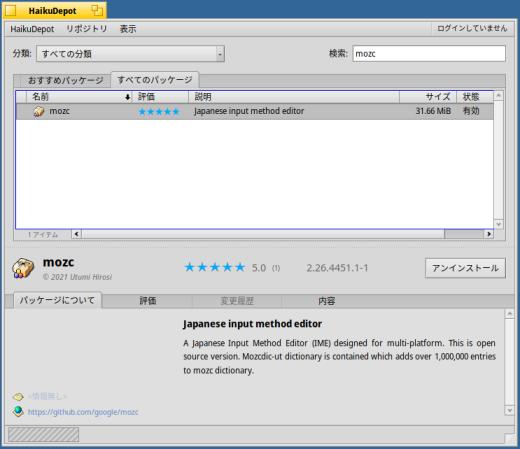The width and height of the screenshot is (520, 449).
Task: Click the bold 'Japanese input method editor' heading
Action: 252,324
